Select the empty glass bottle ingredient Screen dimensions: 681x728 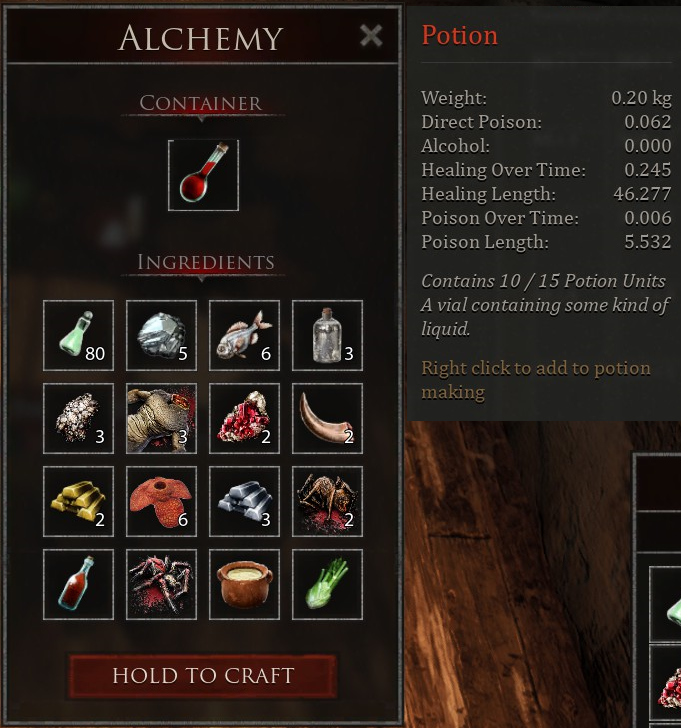(327, 335)
